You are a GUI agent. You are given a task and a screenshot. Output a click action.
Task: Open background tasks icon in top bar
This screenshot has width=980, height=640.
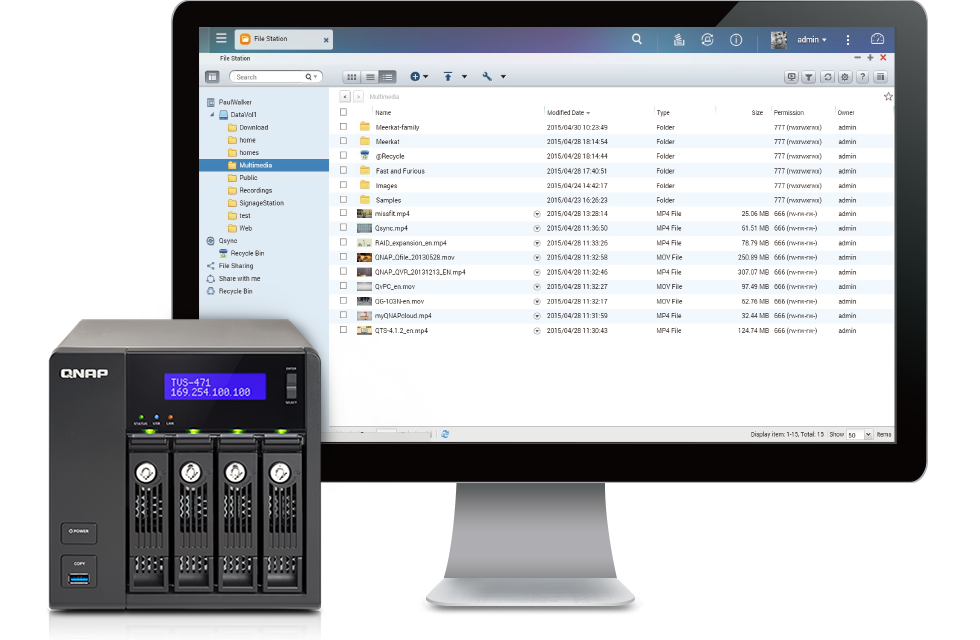679,39
